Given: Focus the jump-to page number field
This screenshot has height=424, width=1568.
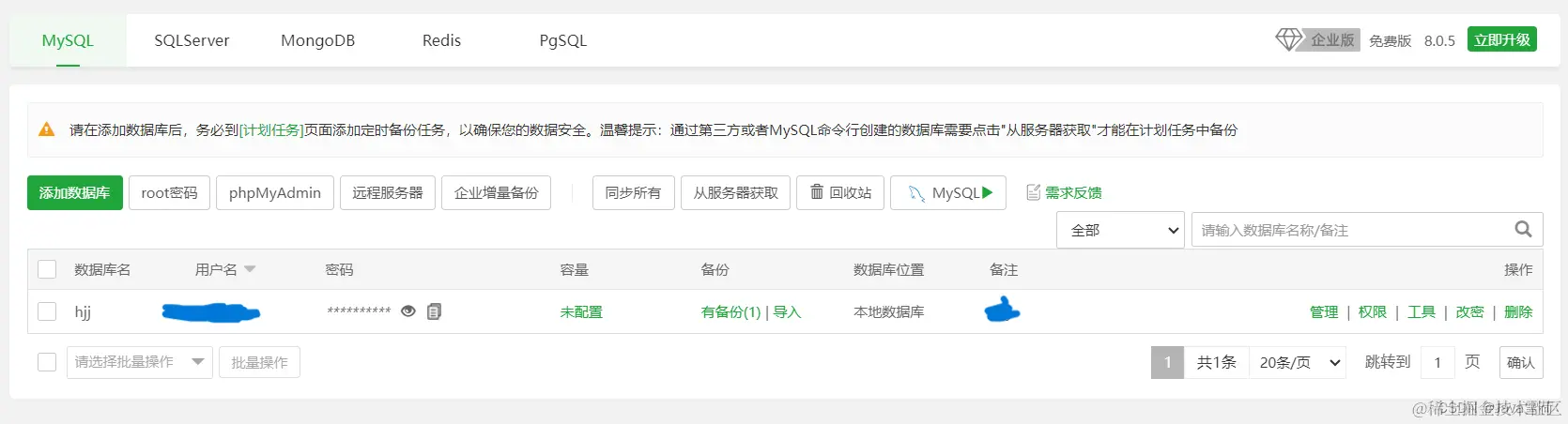Looking at the screenshot, I should coord(1437,362).
